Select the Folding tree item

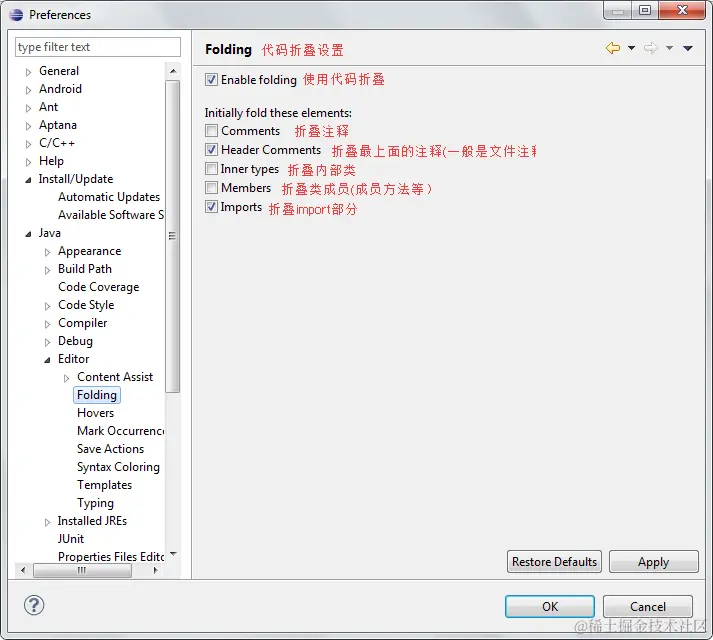tap(97, 395)
